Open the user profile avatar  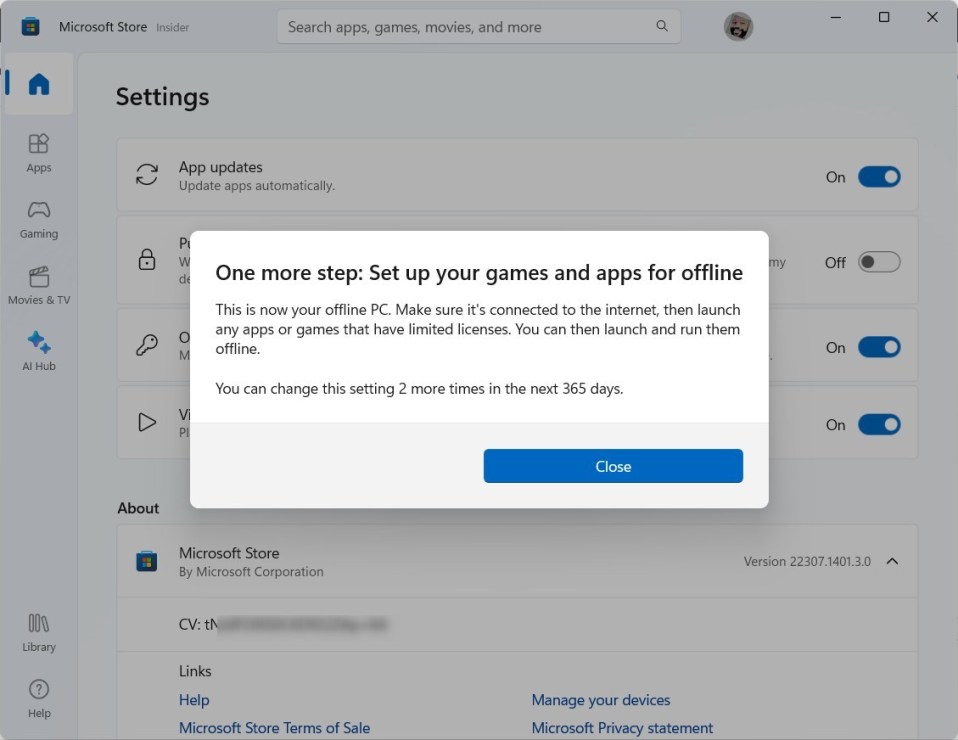tap(738, 27)
